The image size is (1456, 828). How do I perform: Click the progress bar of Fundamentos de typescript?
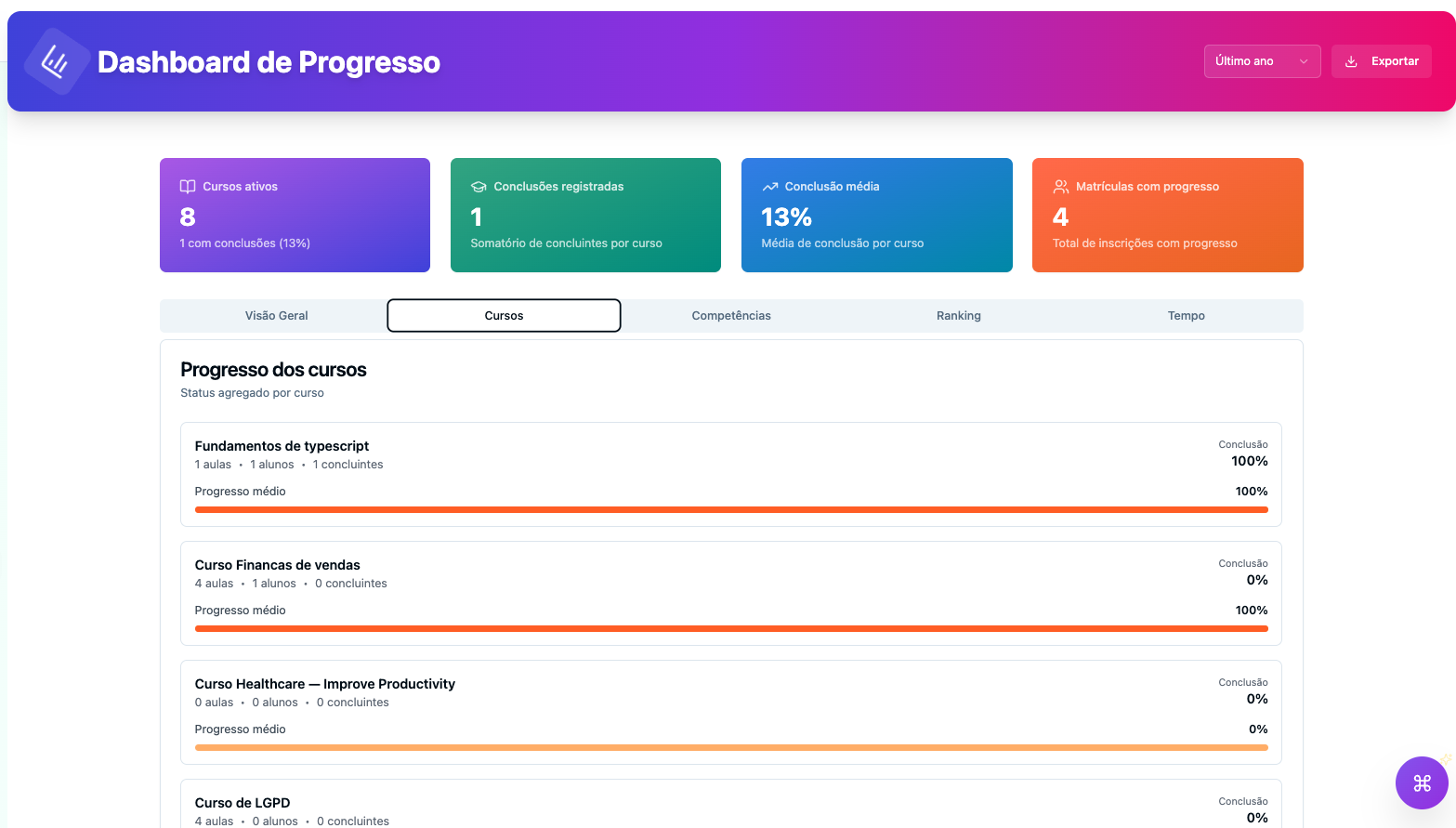[730, 509]
